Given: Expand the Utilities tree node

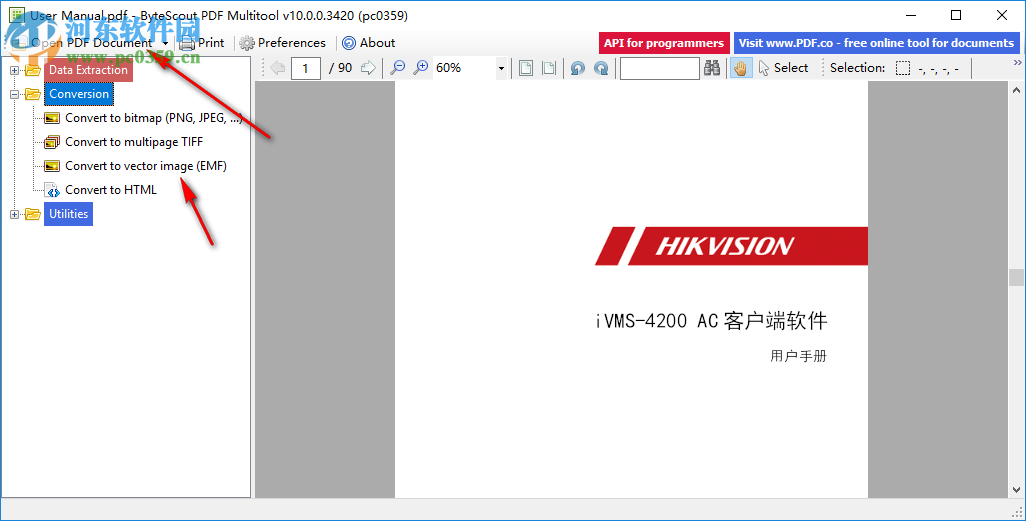Looking at the screenshot, I should (14, 214).
